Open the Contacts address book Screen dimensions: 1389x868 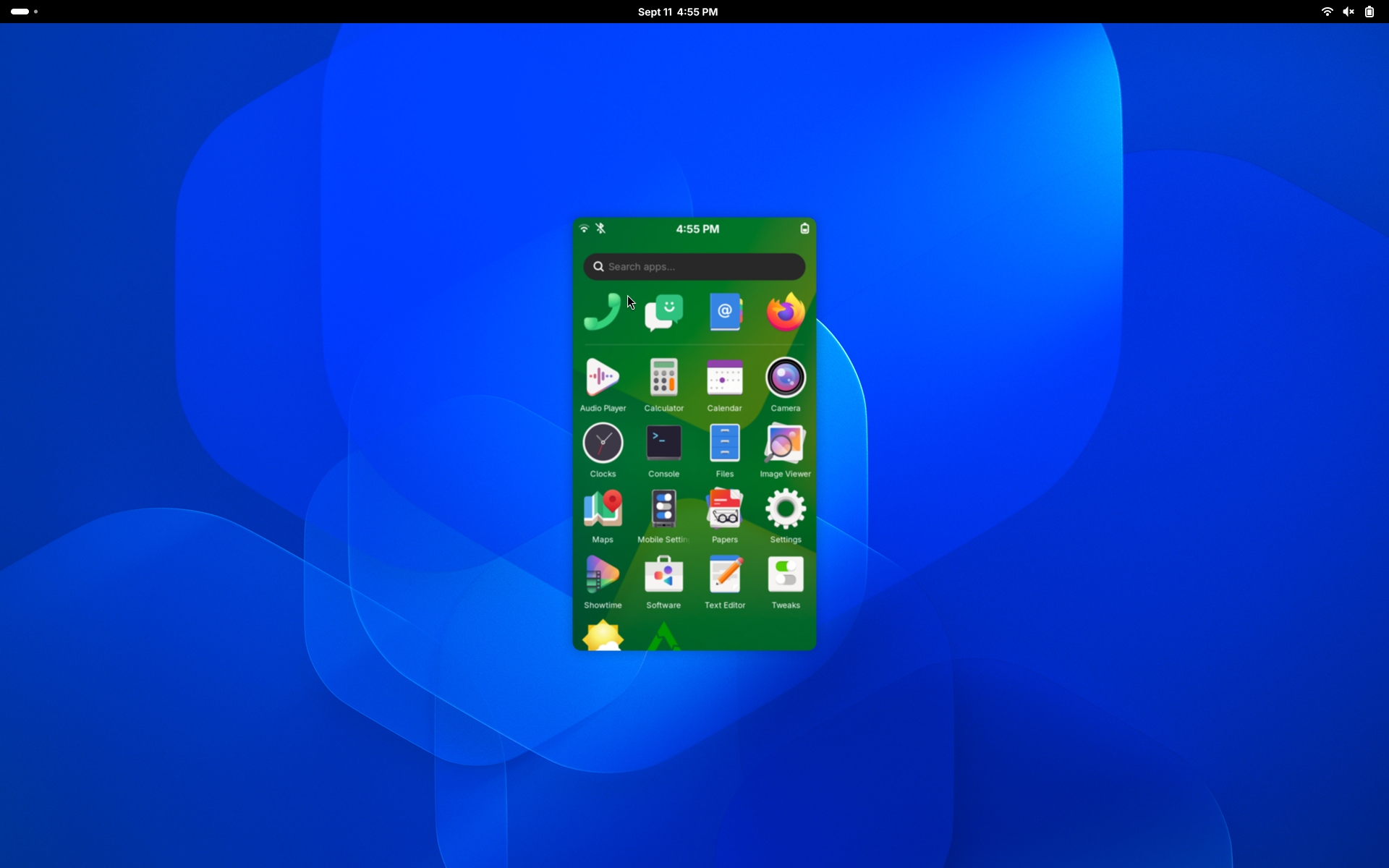click(x=724, y=312)
